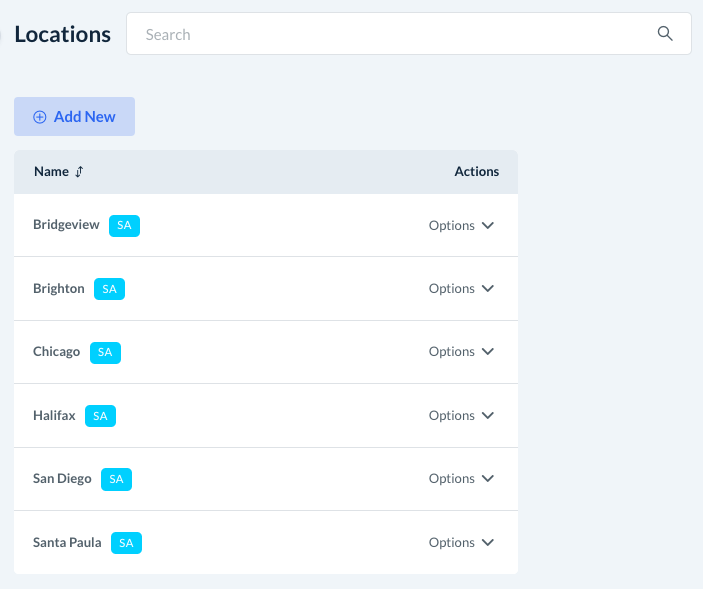
Task: Click the search magnifier icon
Action: tap(665, 34)
